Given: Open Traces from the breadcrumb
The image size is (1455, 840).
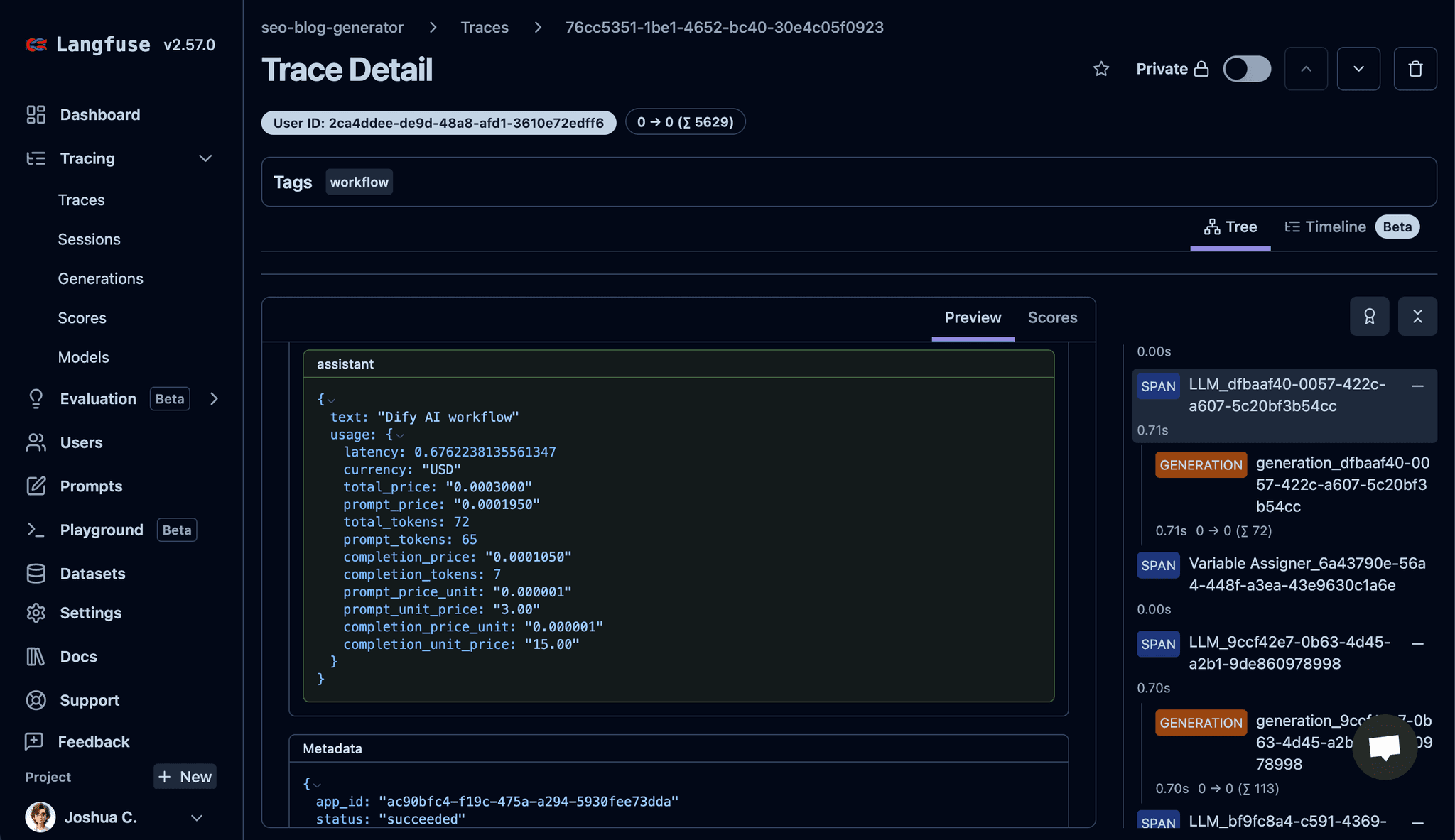Looking at the screenshot, I should pyautogui.click(x=485, y=27).
